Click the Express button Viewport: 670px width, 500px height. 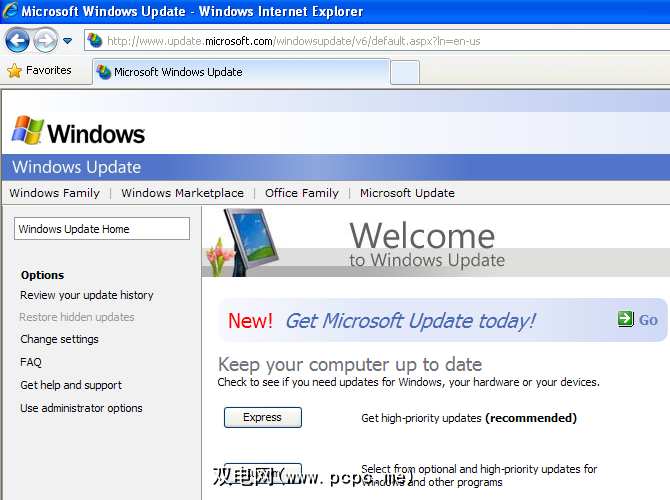[263, 418]
